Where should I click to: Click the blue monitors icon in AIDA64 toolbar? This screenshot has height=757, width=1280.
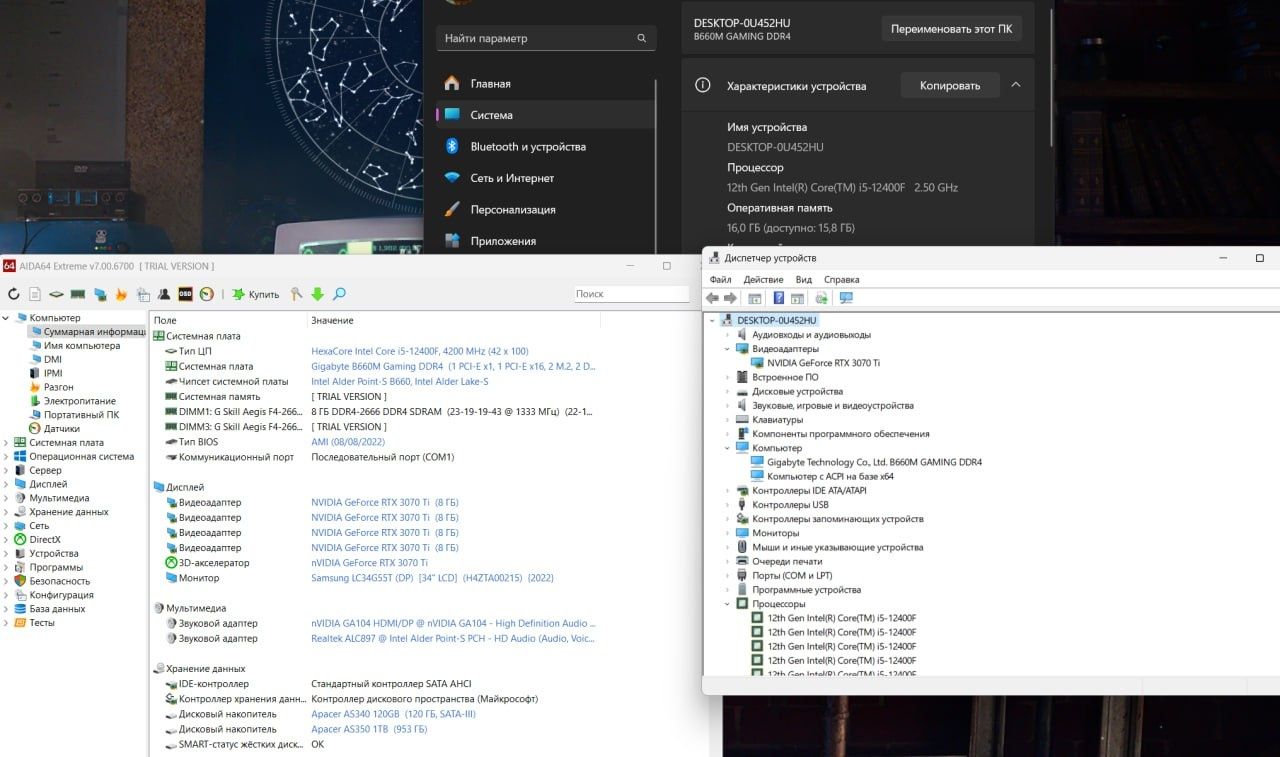click(100, 294)
